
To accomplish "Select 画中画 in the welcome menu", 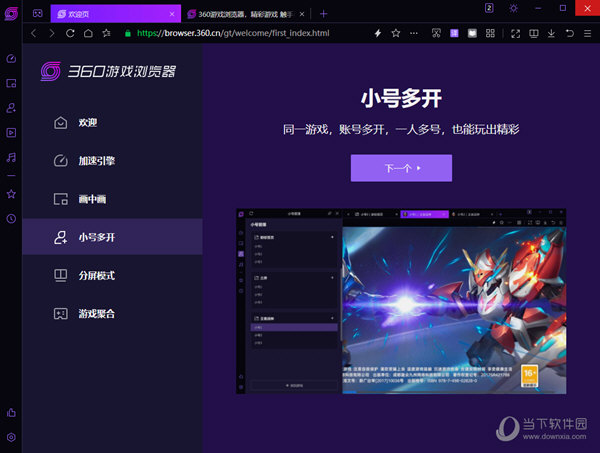I will pyautogui.click(x=112, y=199).
